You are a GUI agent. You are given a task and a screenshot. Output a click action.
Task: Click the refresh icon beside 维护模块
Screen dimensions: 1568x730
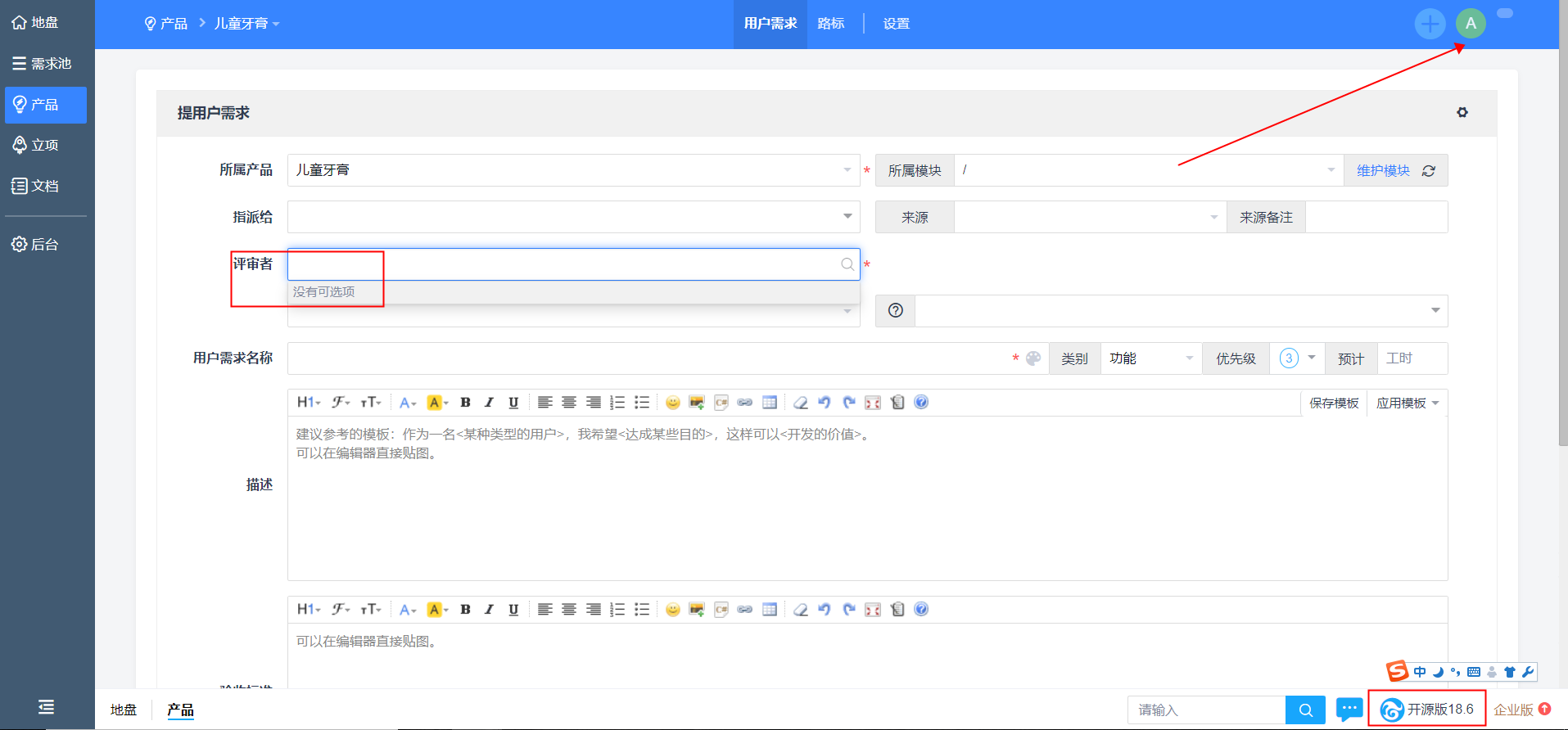click(x=1429, y=171)
